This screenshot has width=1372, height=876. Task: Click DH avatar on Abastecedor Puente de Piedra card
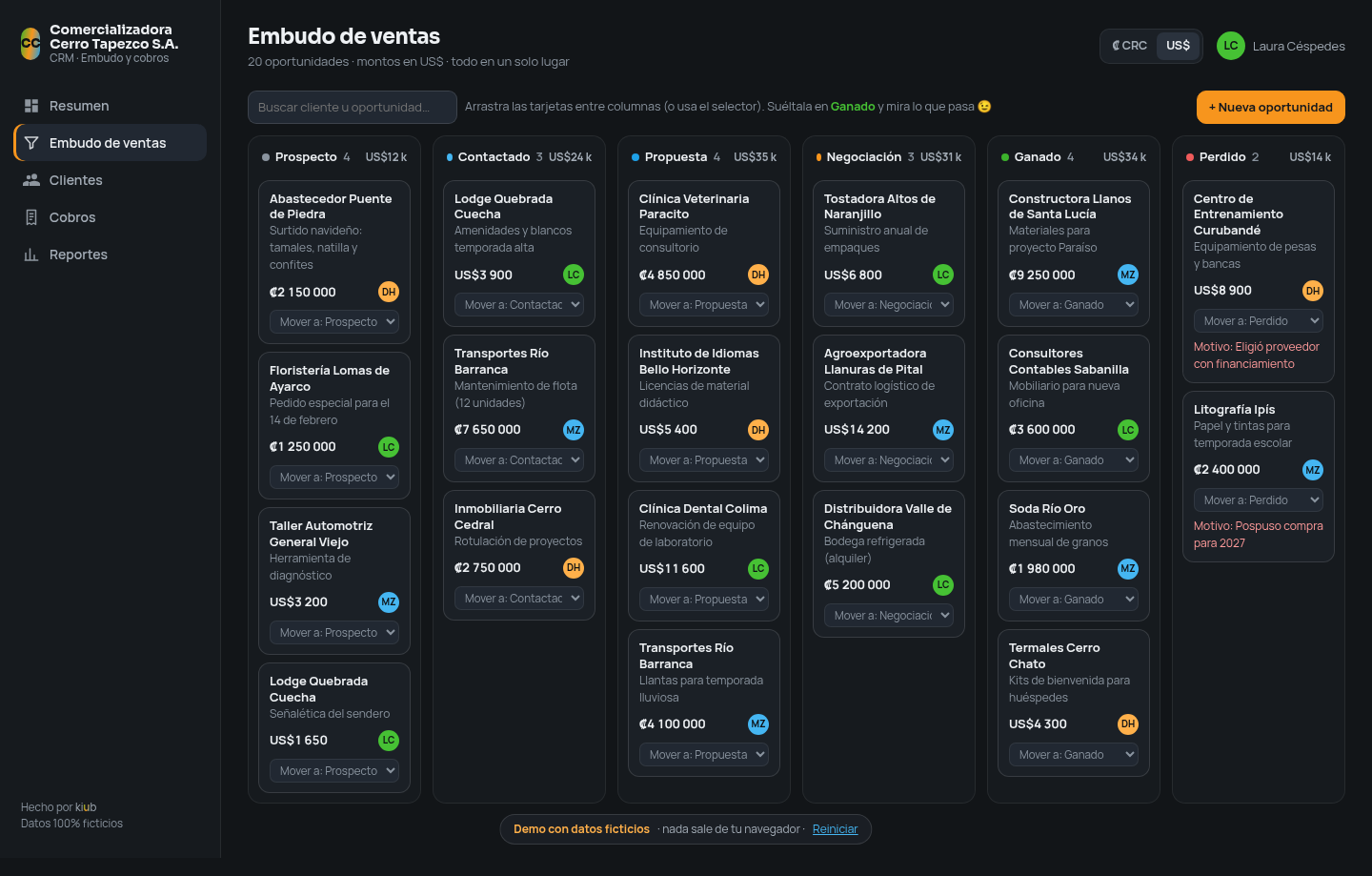pyautogui.click(x=389, y=293)
